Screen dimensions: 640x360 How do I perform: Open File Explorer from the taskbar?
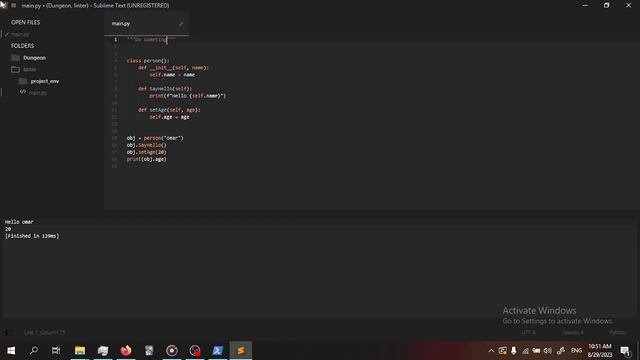tap(80, 350)
